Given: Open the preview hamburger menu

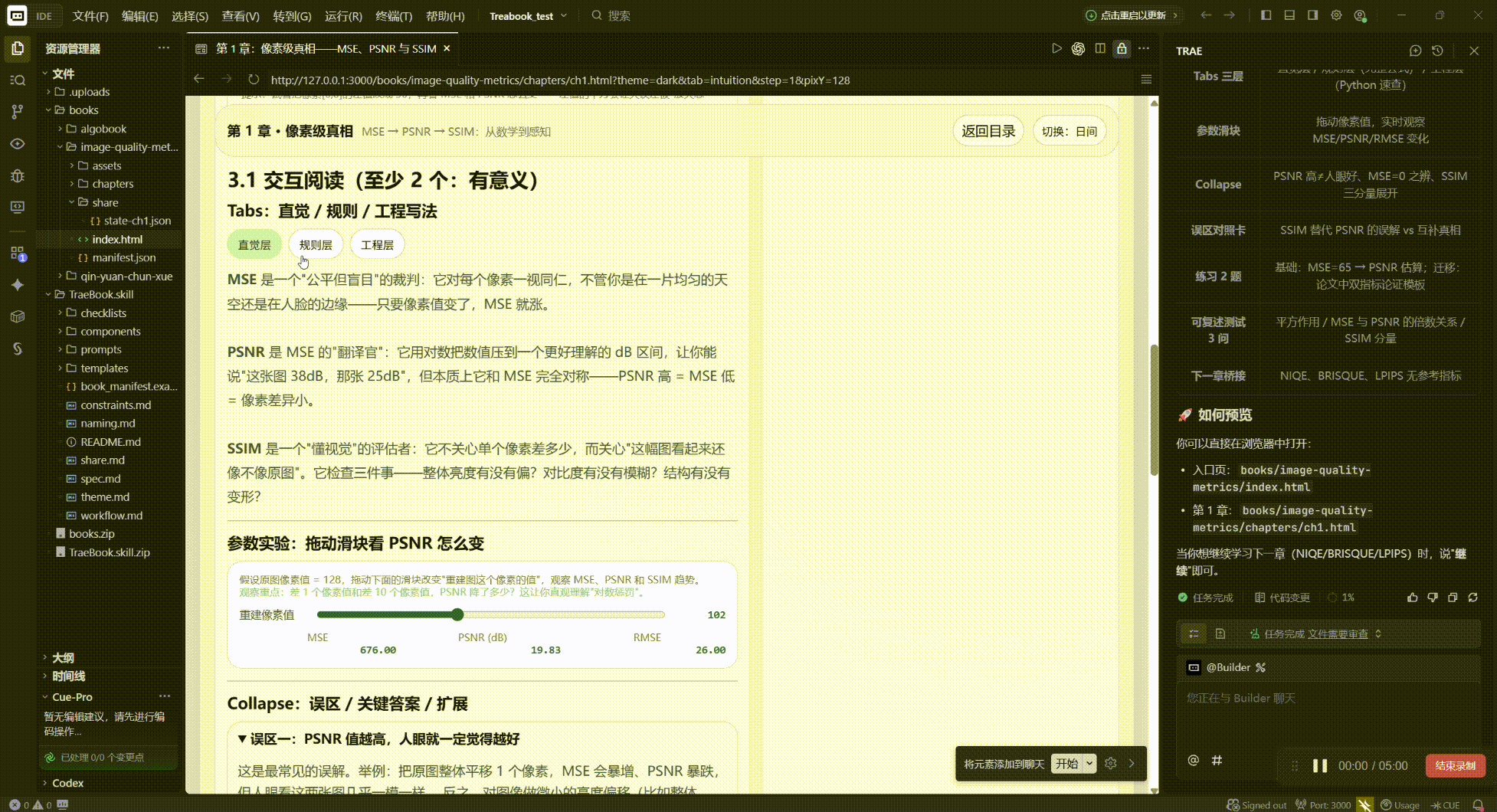Looking at the screenshot, I should coord(1146,79).
